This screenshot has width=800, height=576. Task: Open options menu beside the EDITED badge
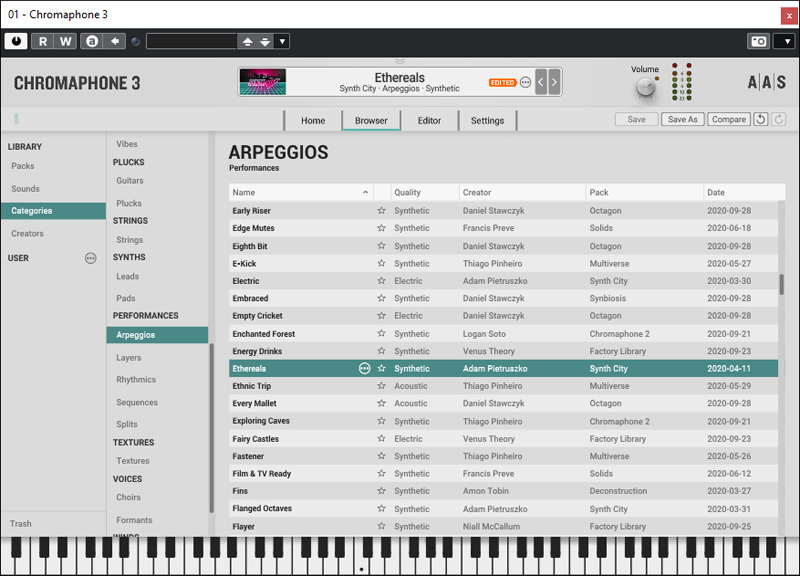pos(525,82)
